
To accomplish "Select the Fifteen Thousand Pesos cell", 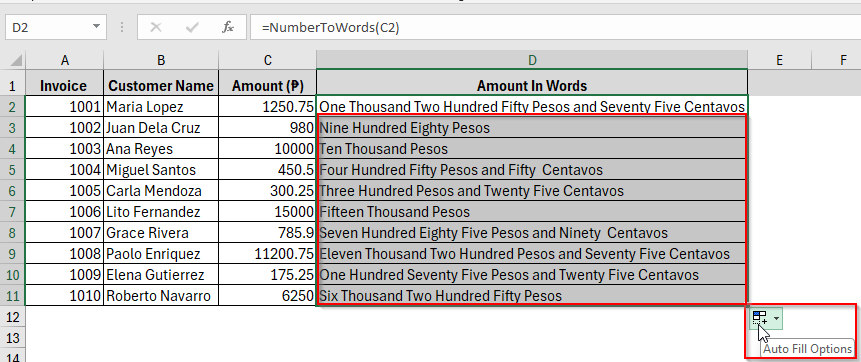I will click(532, 211).
